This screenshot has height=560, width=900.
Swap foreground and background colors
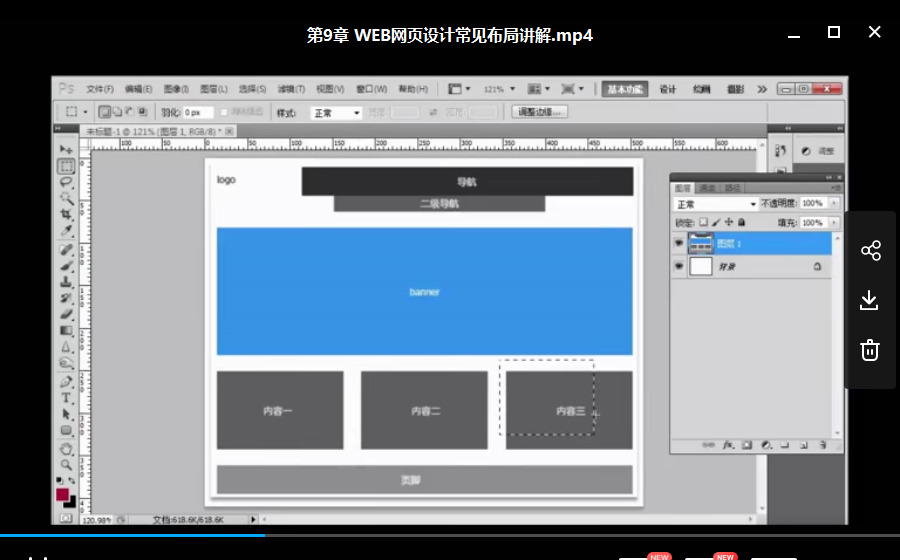point(72,480)
